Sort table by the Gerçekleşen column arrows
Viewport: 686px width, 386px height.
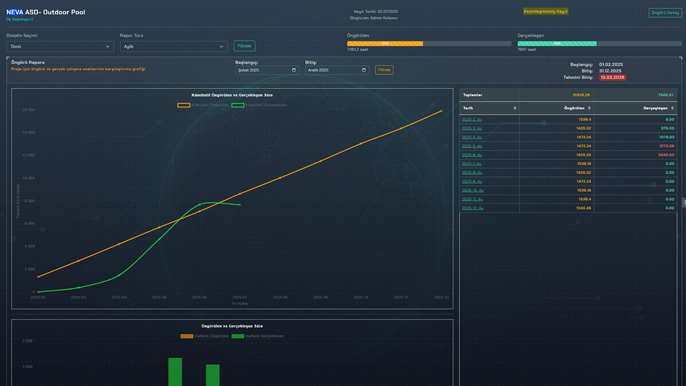pos(672,108)
